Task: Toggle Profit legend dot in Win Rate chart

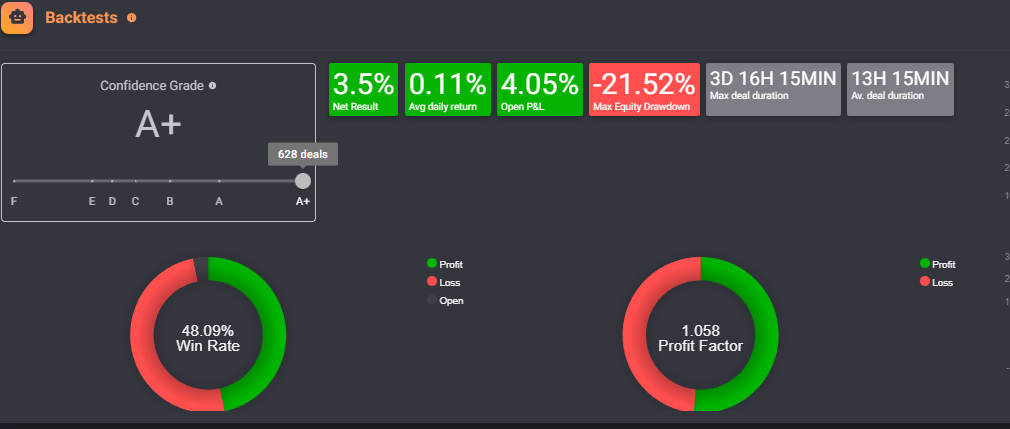Action: (432, 264)
